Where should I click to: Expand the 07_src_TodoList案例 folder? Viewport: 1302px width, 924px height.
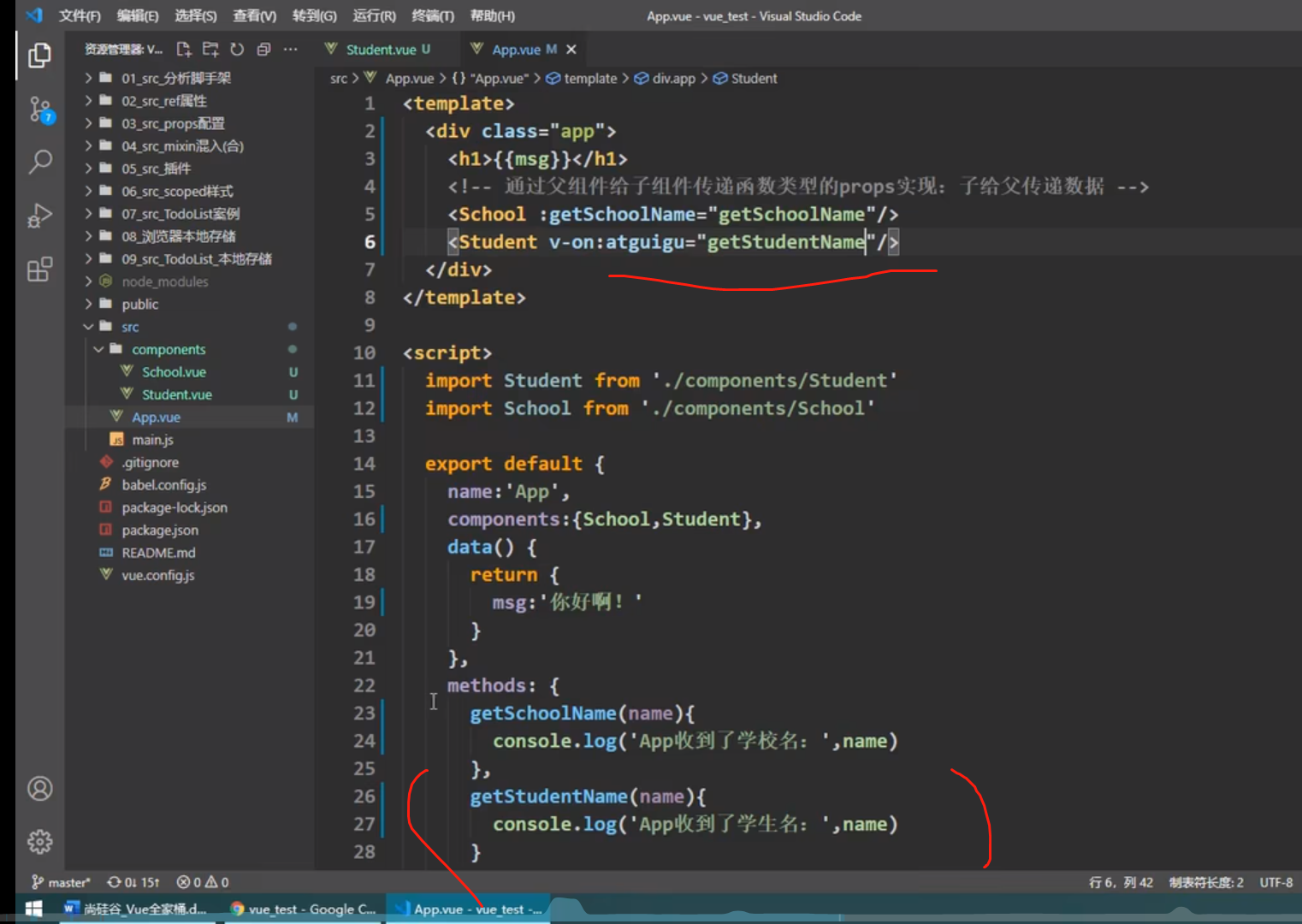point(180,214)
